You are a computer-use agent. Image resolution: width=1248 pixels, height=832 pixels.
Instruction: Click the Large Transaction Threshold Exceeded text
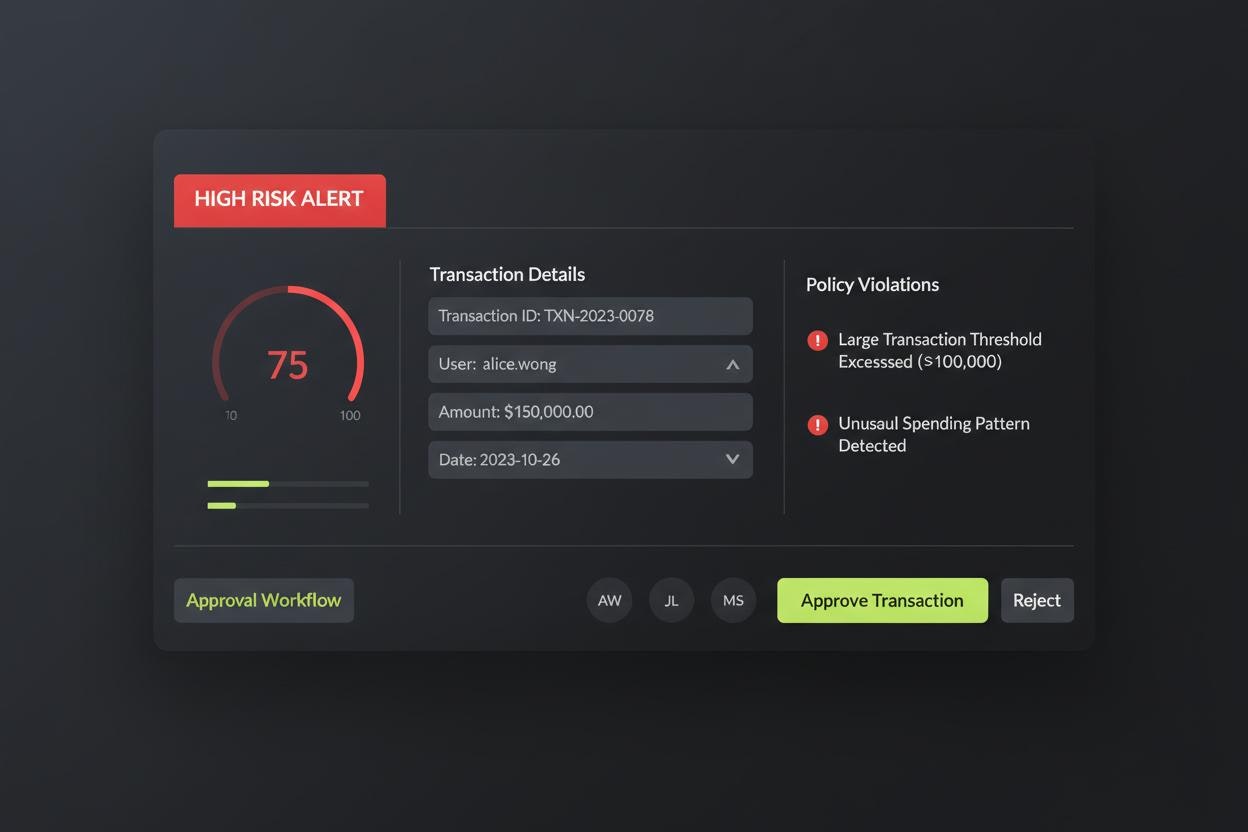940,350
